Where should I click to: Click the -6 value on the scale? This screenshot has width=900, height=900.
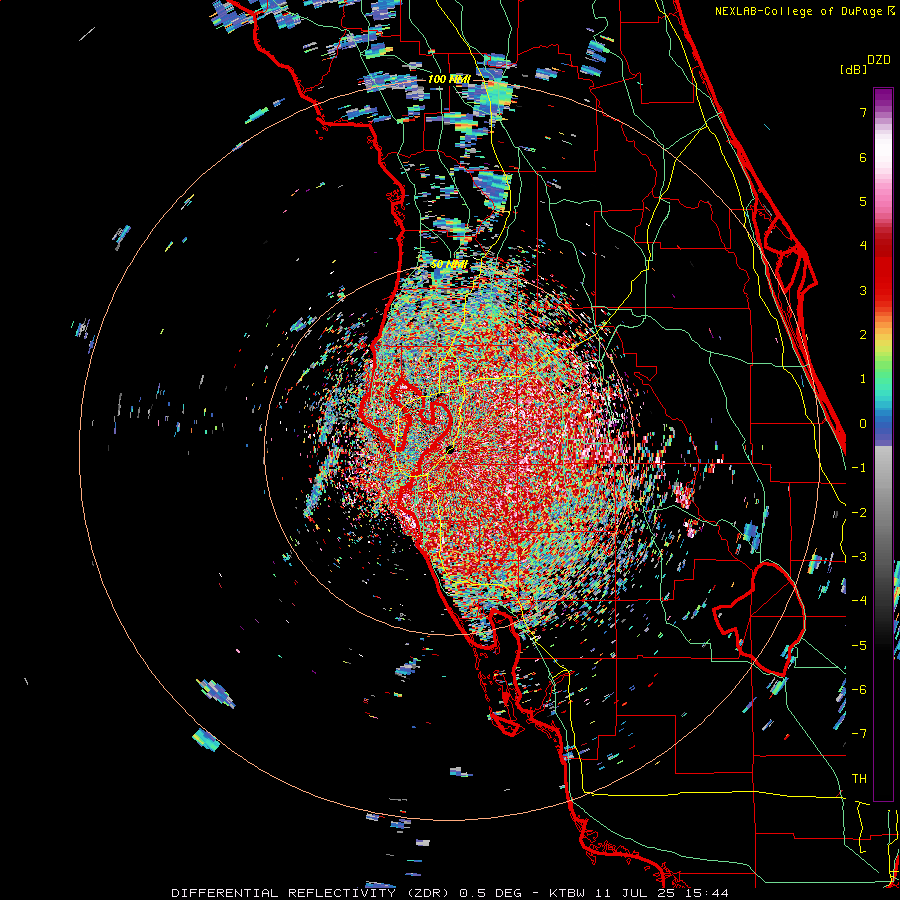(x=859, y=690)
